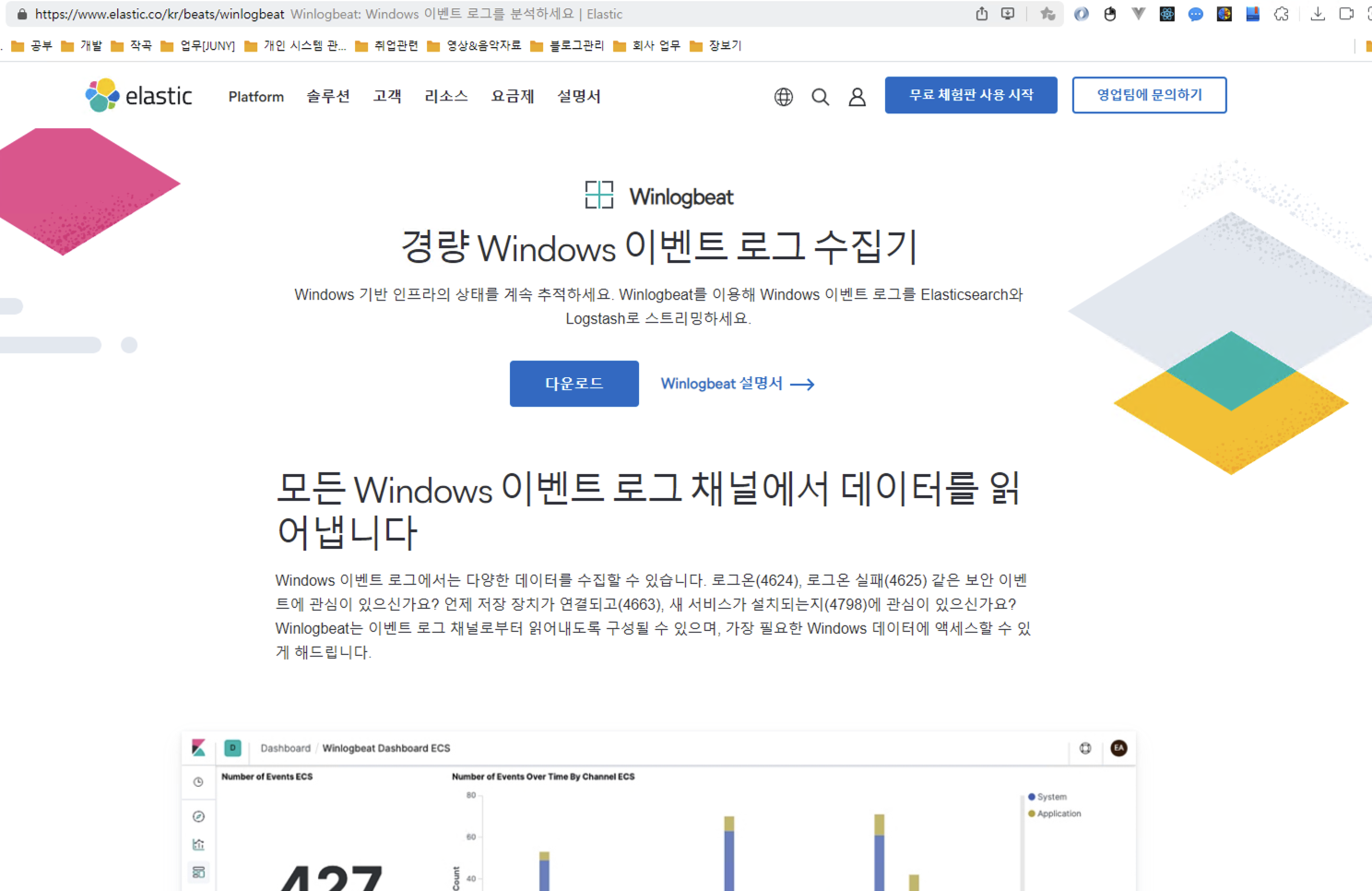1372x891 pixels.
Task: Open the 장보기 bookmark folder
Action: [716, 45]
